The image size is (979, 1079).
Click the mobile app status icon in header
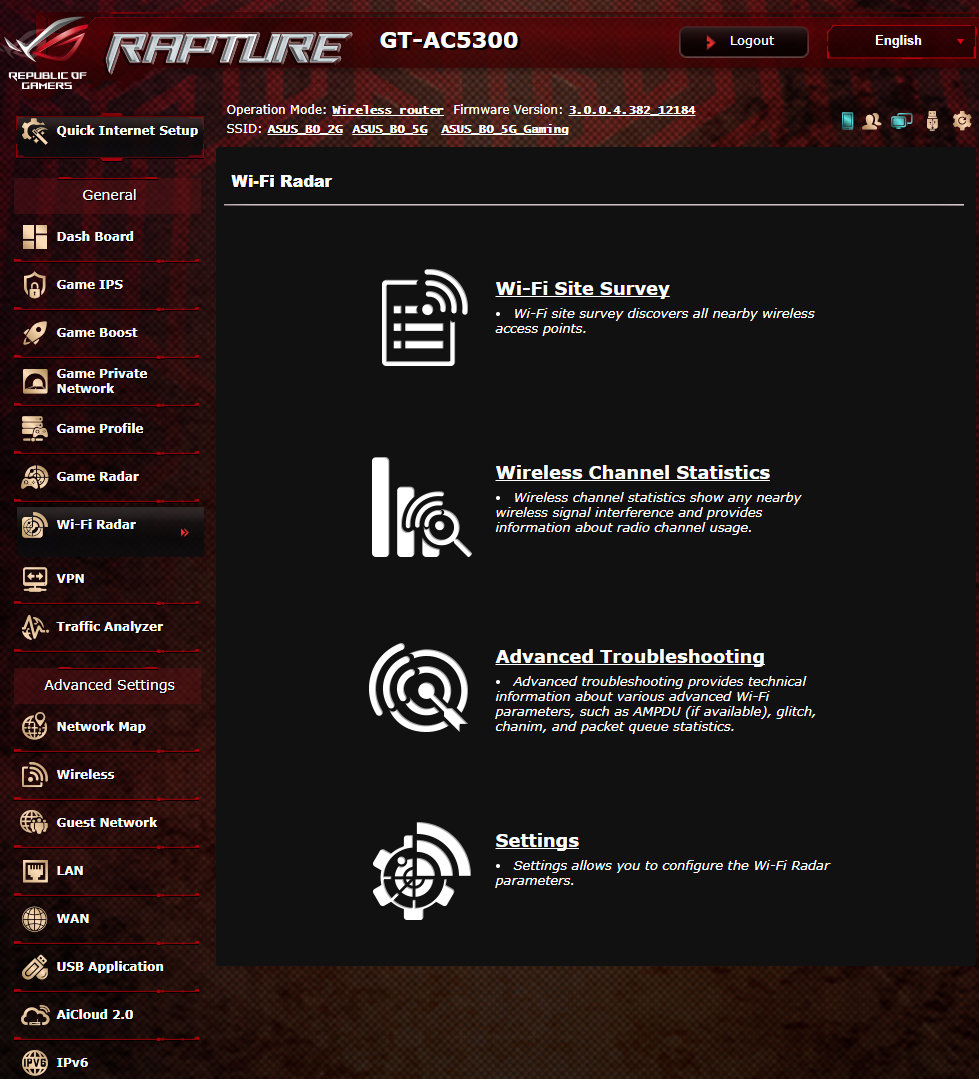pos(848,121)
